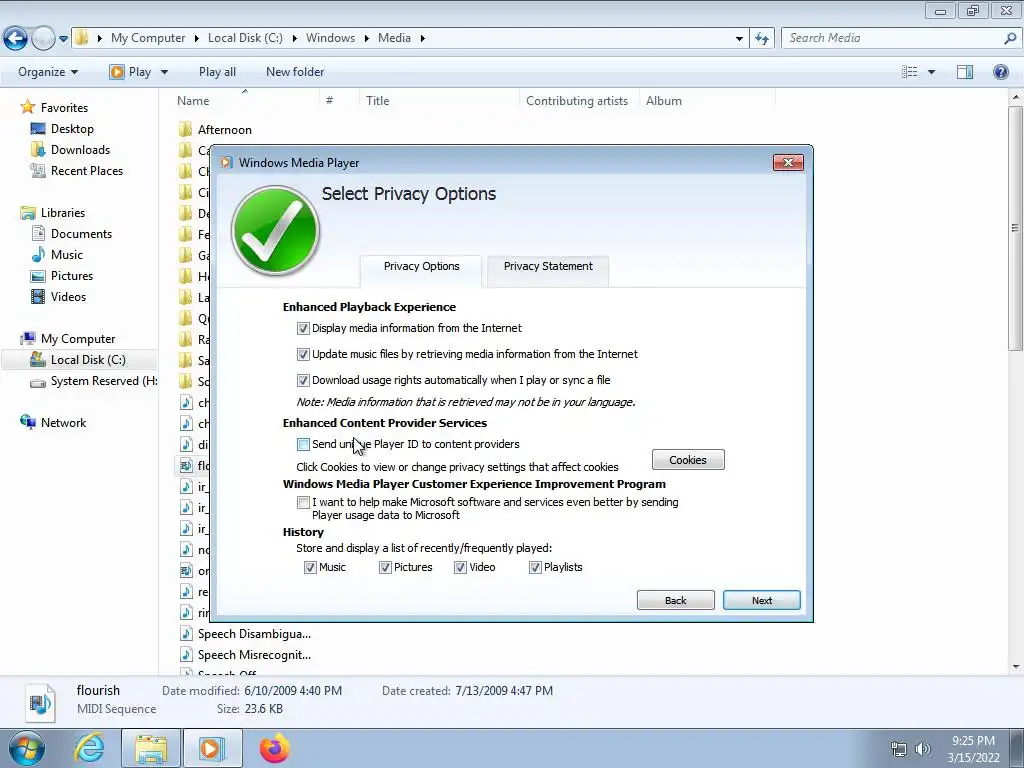Click the Libraries icon in navigation pane
This screenshot has height=768, width=1024.
27,213
